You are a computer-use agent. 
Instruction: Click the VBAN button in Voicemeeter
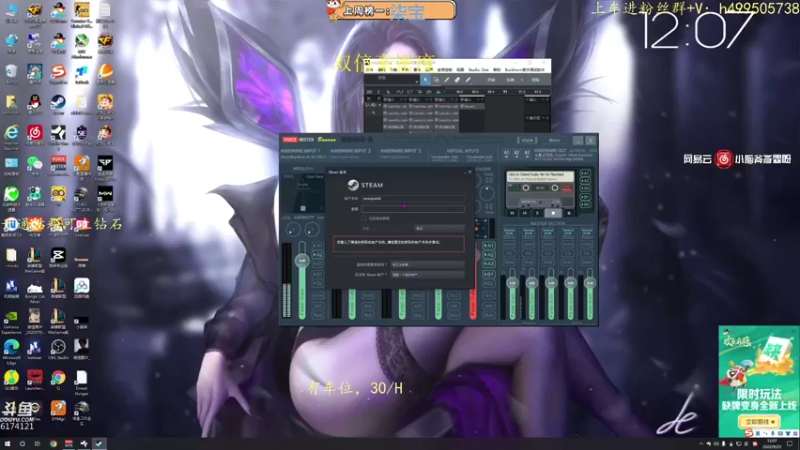click(527, 140)
